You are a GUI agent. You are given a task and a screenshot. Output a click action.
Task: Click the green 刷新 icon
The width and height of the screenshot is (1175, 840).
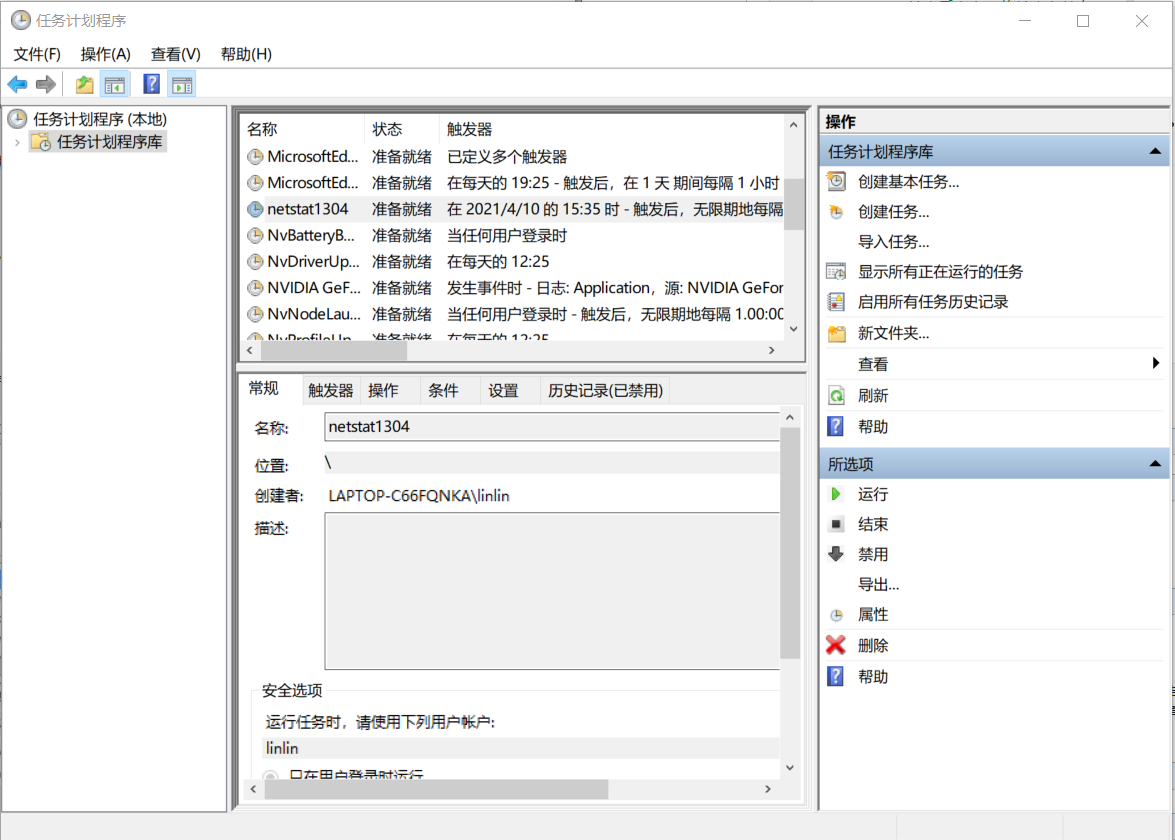[x=836, y=396]
